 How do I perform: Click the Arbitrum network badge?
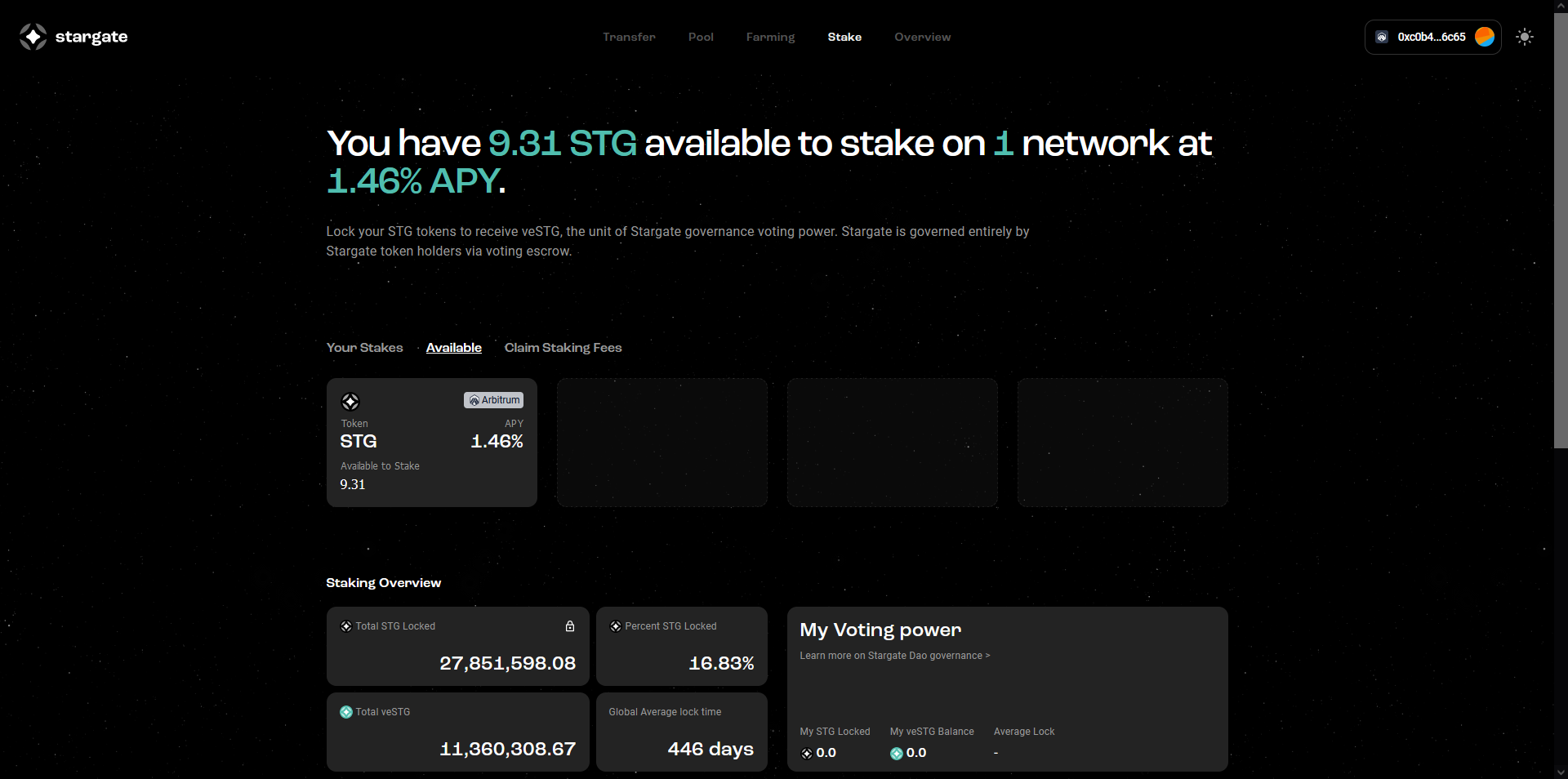click(494, 400)
